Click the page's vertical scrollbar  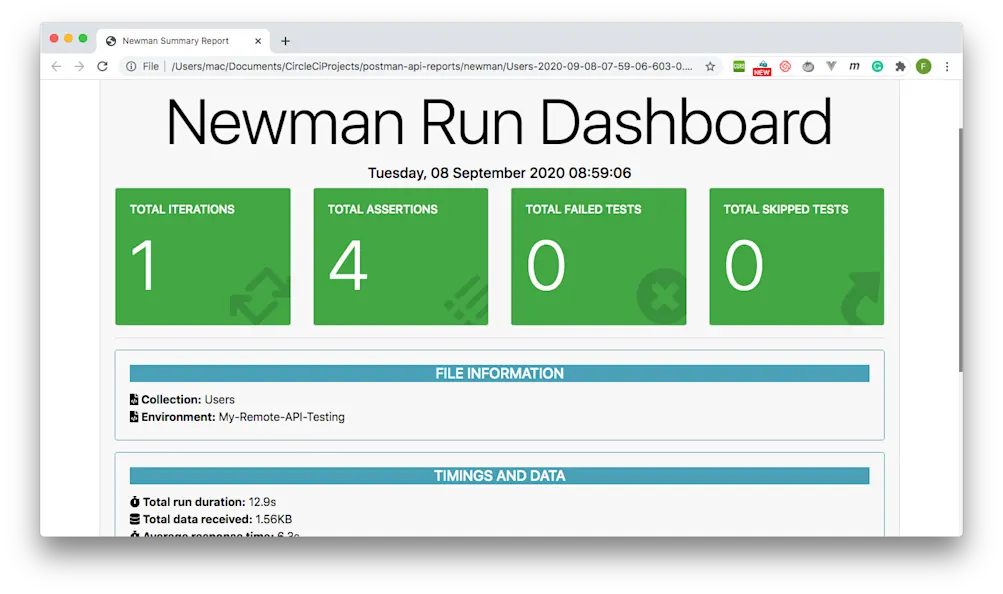point(960,249)
